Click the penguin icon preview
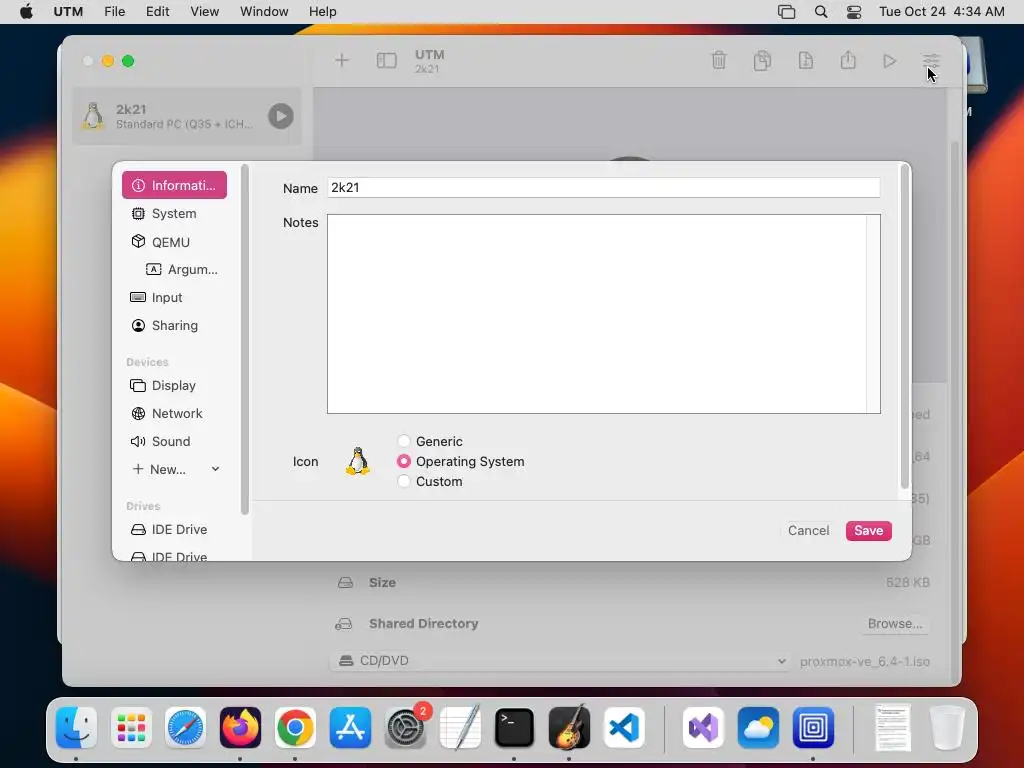The width and height of the screenshot is (1024, 768). click(x=357, y=461)
